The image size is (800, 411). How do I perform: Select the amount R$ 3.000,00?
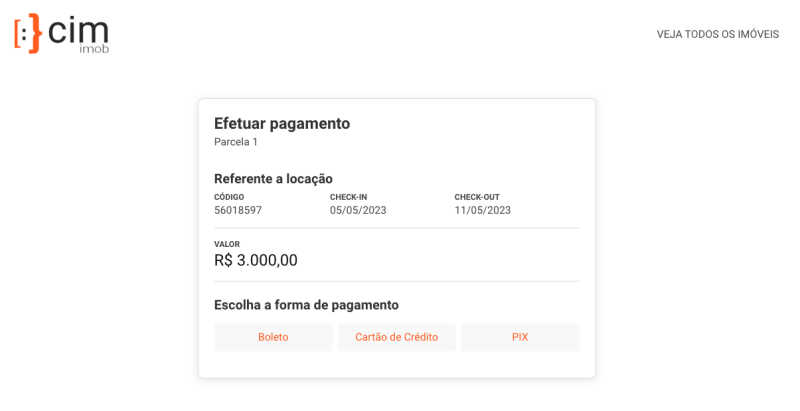pos(256,261)
